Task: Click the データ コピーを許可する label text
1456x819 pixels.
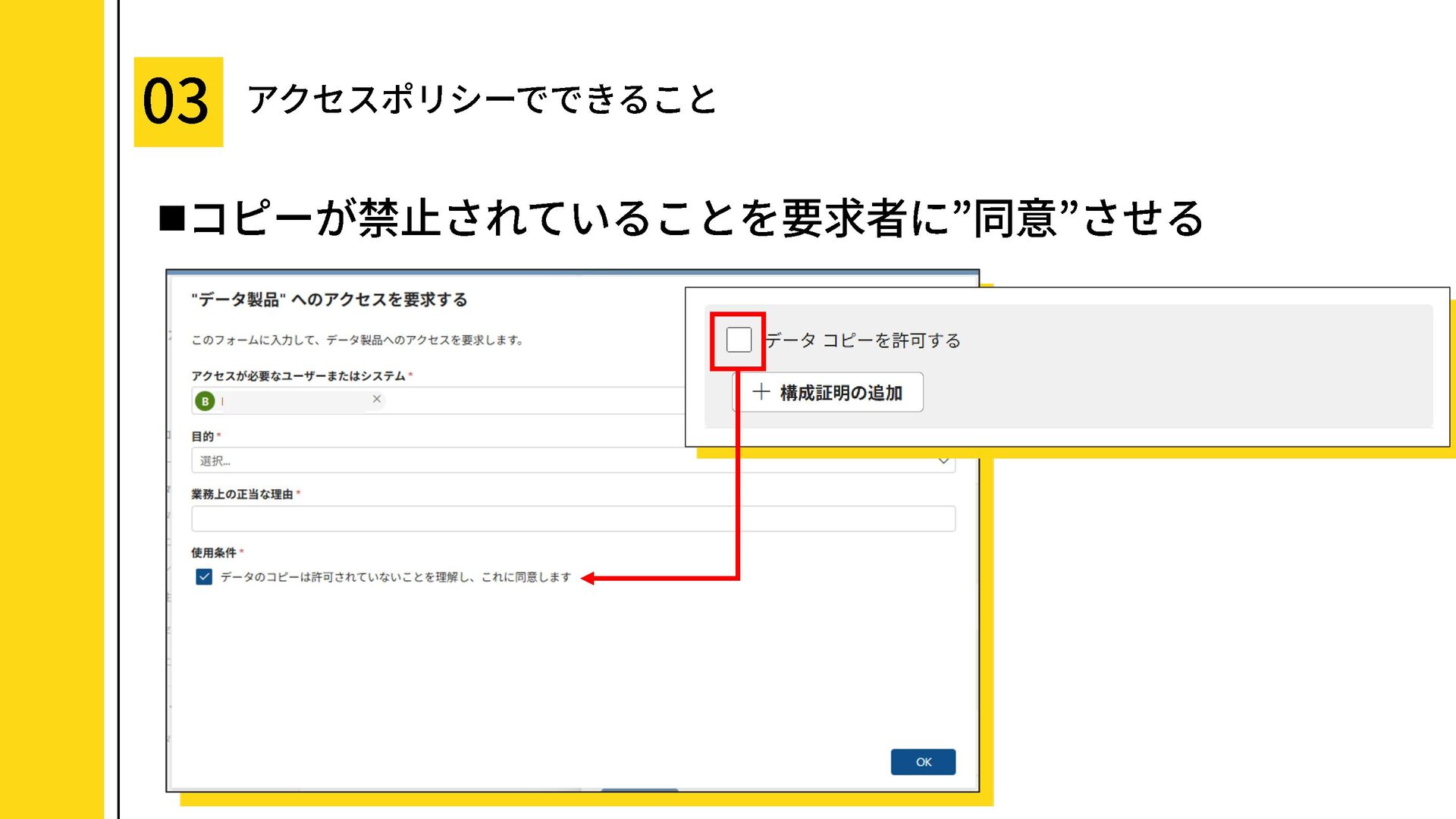Action: [863, 340]
